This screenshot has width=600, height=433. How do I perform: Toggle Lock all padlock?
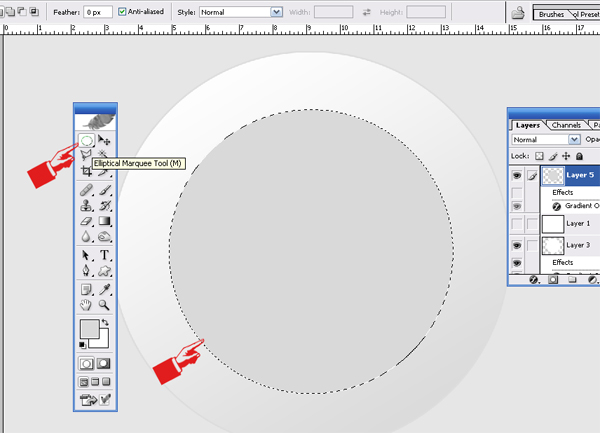(x=579, y=156)
